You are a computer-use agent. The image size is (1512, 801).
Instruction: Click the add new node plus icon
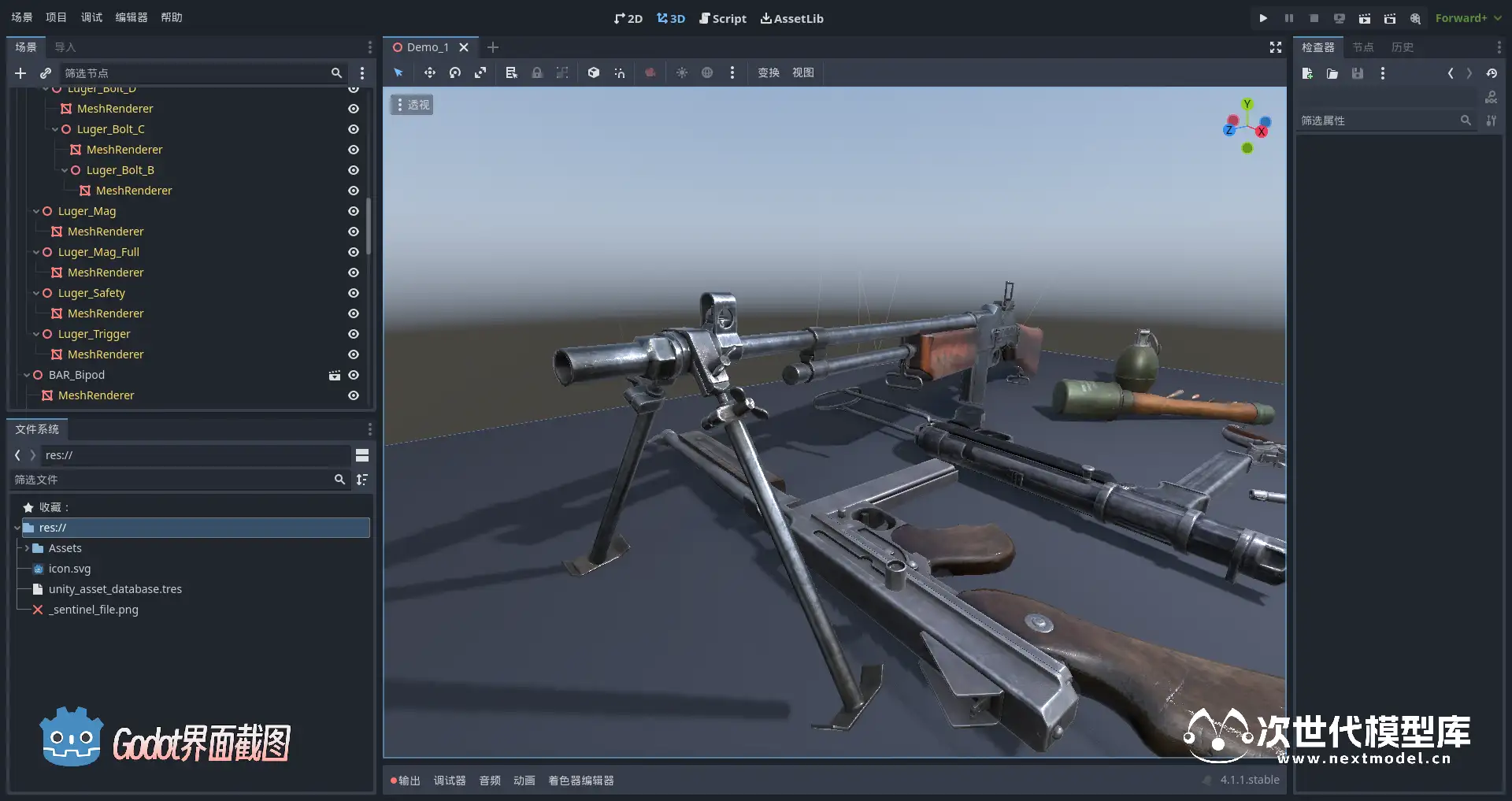(x=20, y=73)
